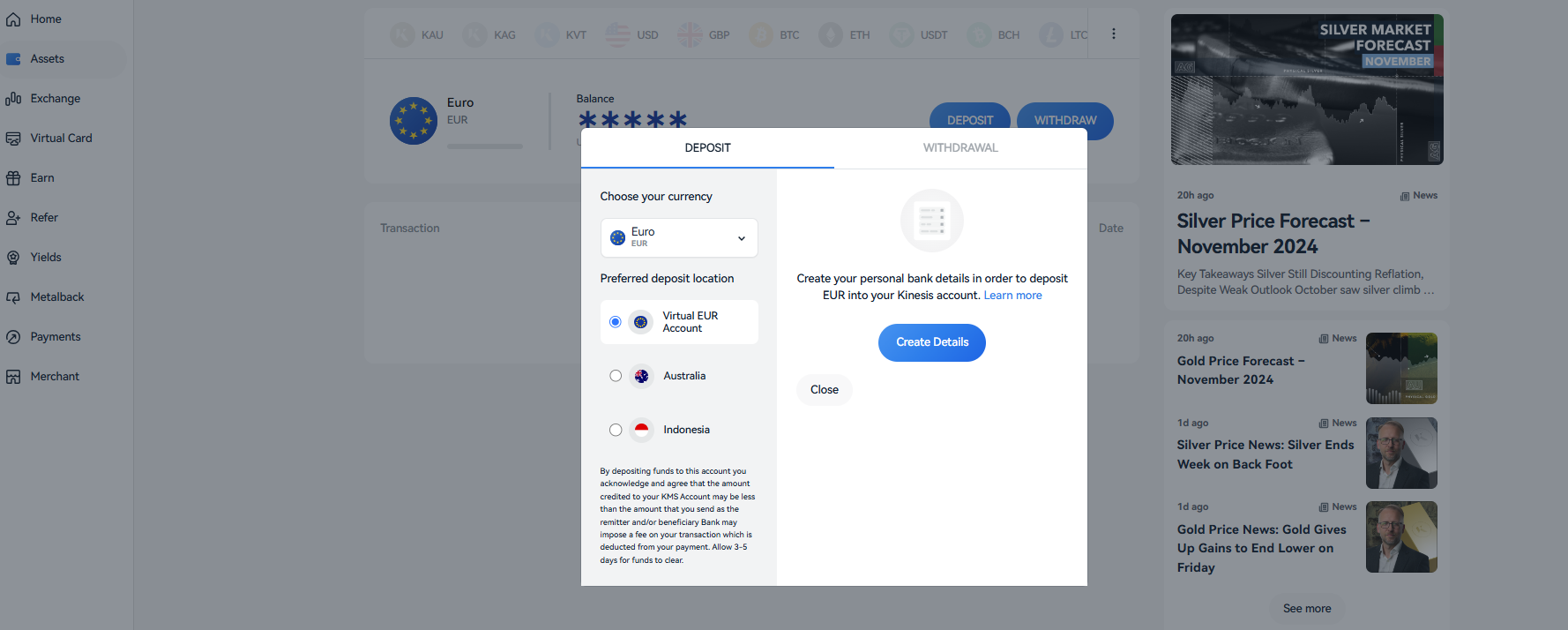1568x630 pixels.
Task: Open the Exchange chart icon
Action: (x=13, y=99)
